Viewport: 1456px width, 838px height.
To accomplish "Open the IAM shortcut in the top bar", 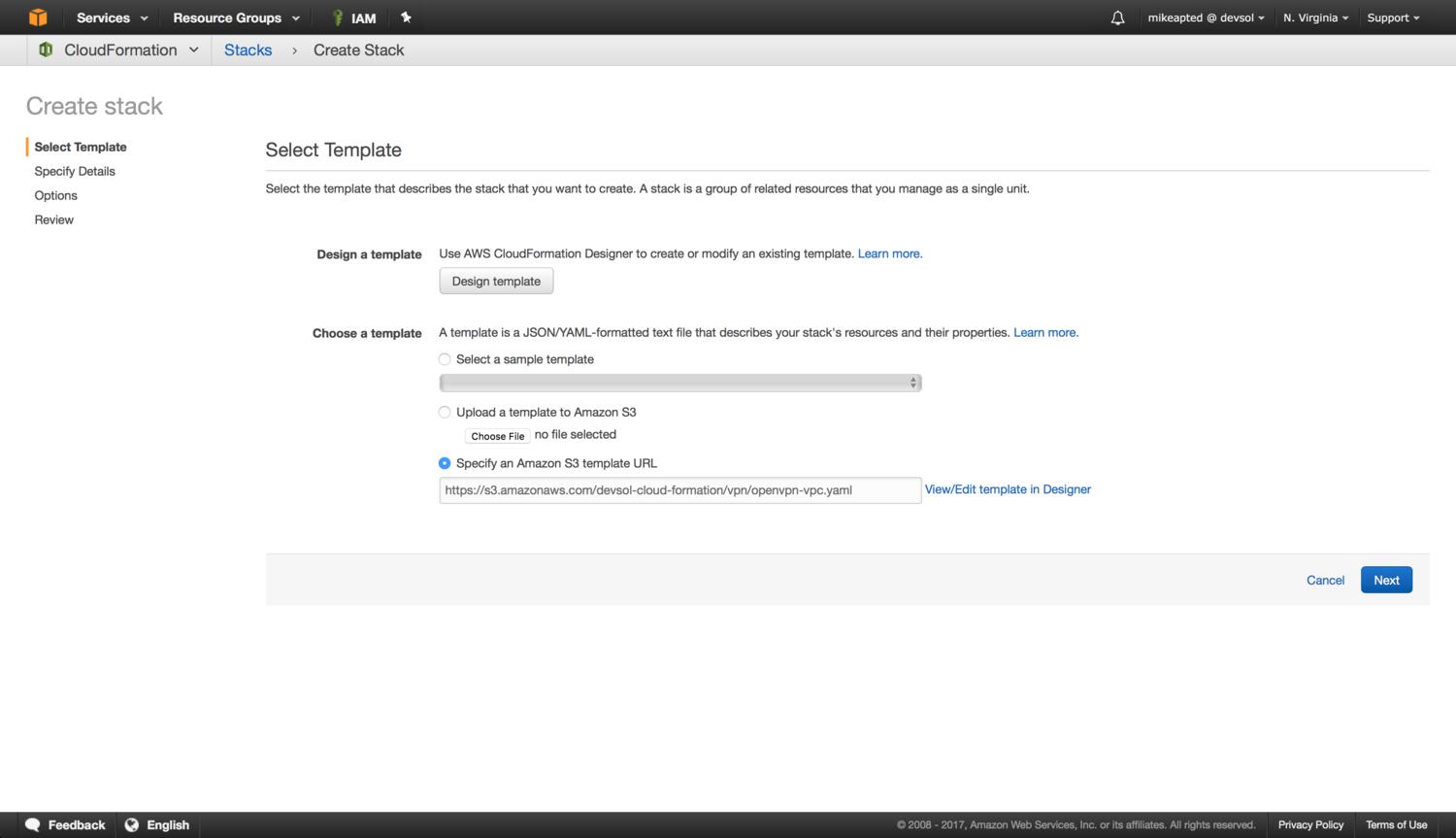I will coord(354,17).
